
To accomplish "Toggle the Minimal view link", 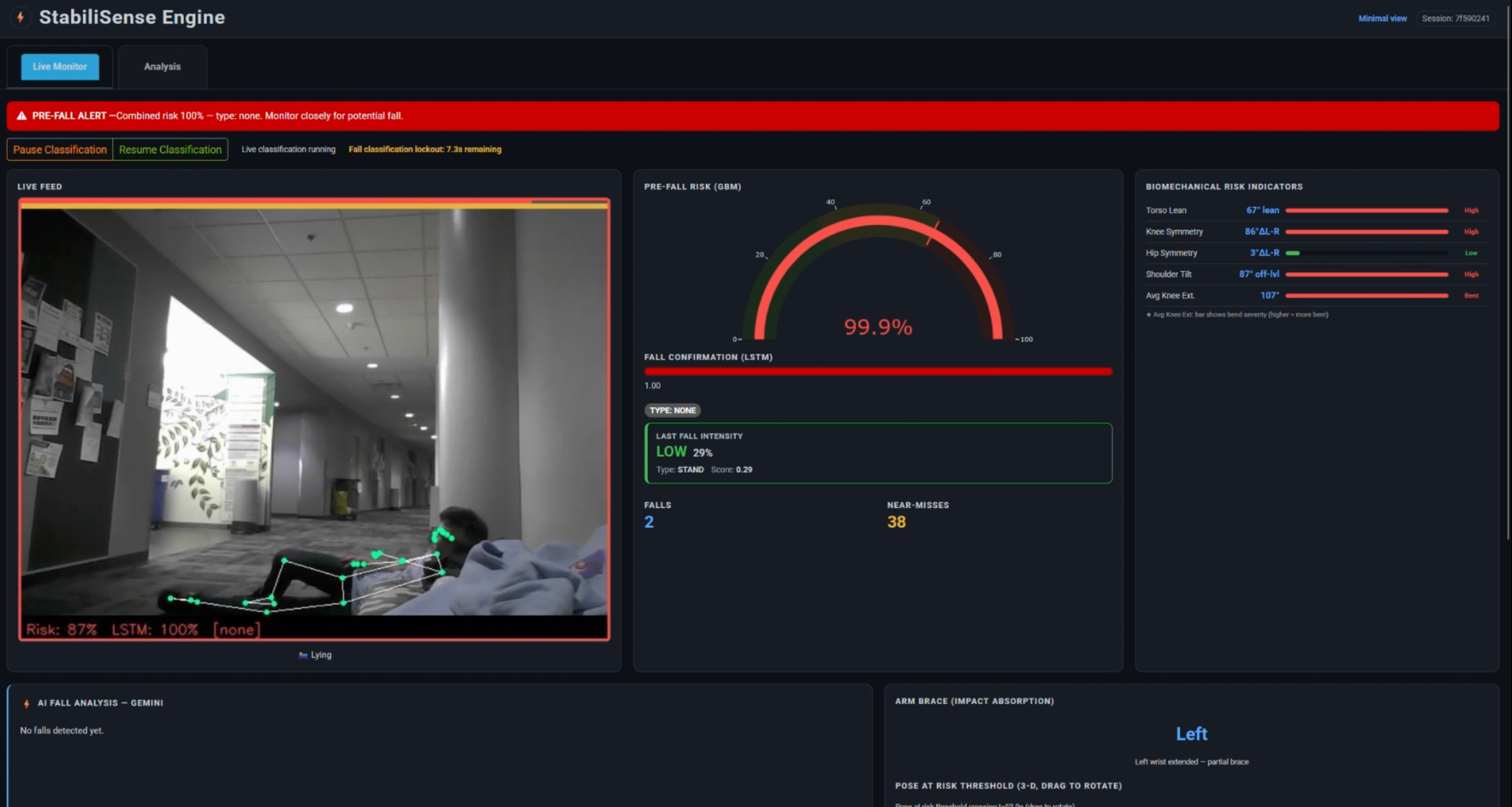I will point(1382,18).
